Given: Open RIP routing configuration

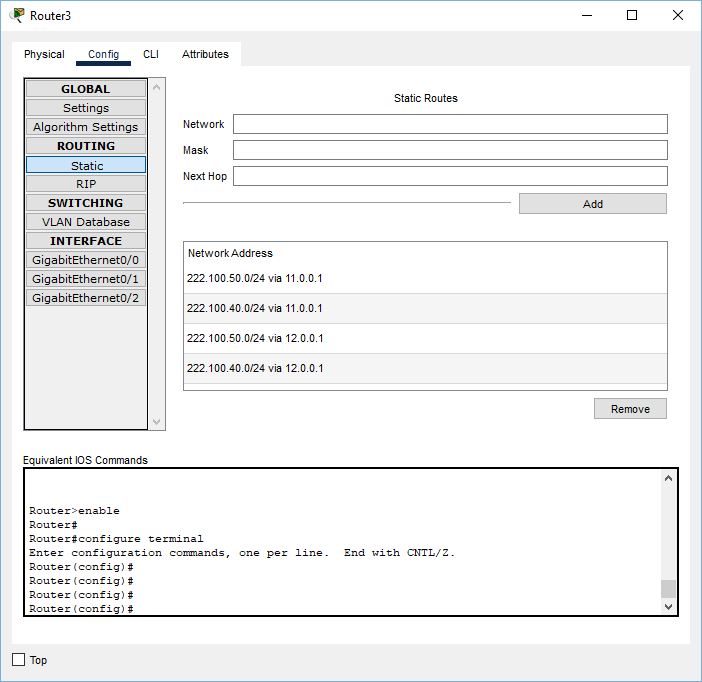Looking at the screenshot, I should [x=86, y=184].
